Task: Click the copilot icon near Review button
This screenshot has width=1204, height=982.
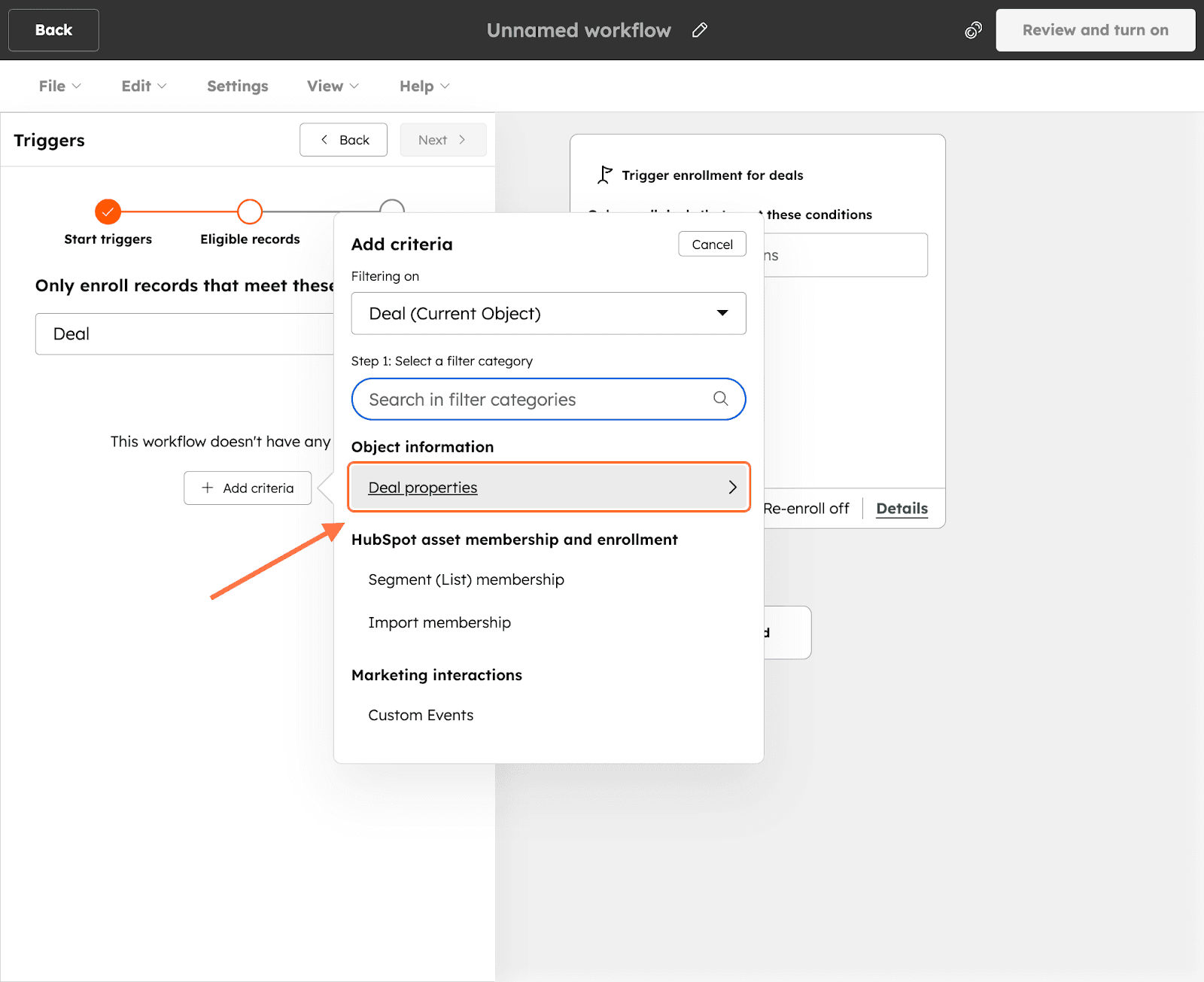Action: 973,30
